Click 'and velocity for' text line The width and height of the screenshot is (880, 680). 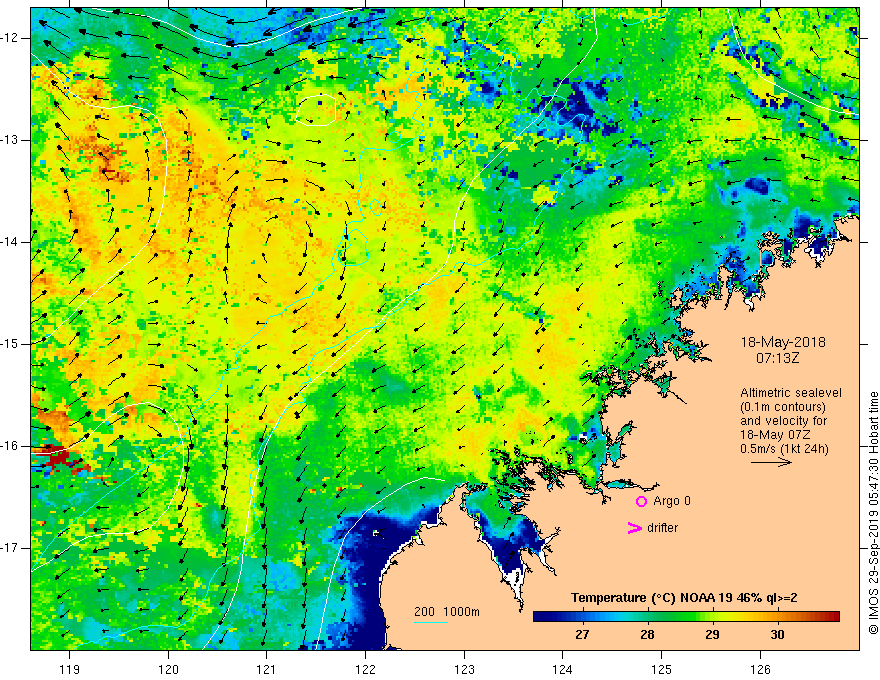783,421
